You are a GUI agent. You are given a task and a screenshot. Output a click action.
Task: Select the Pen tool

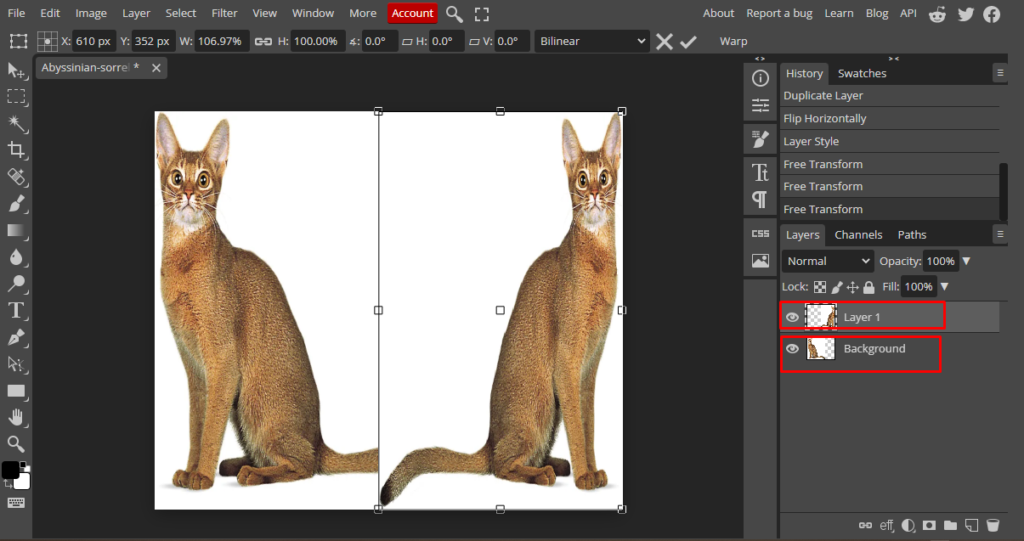click(16, 337)
